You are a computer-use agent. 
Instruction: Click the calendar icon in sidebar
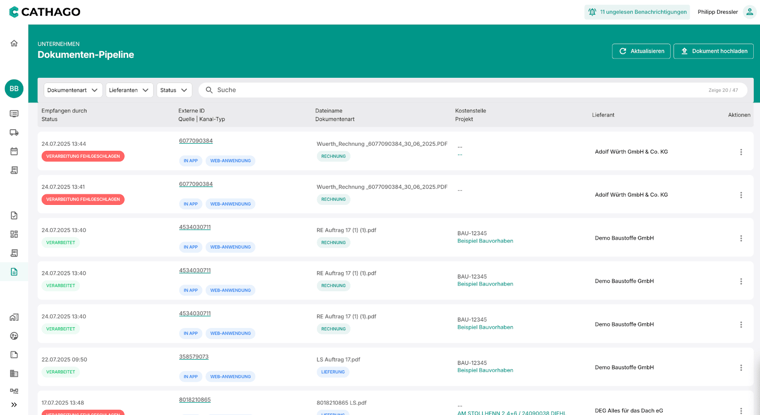click(x=14, y=151)
